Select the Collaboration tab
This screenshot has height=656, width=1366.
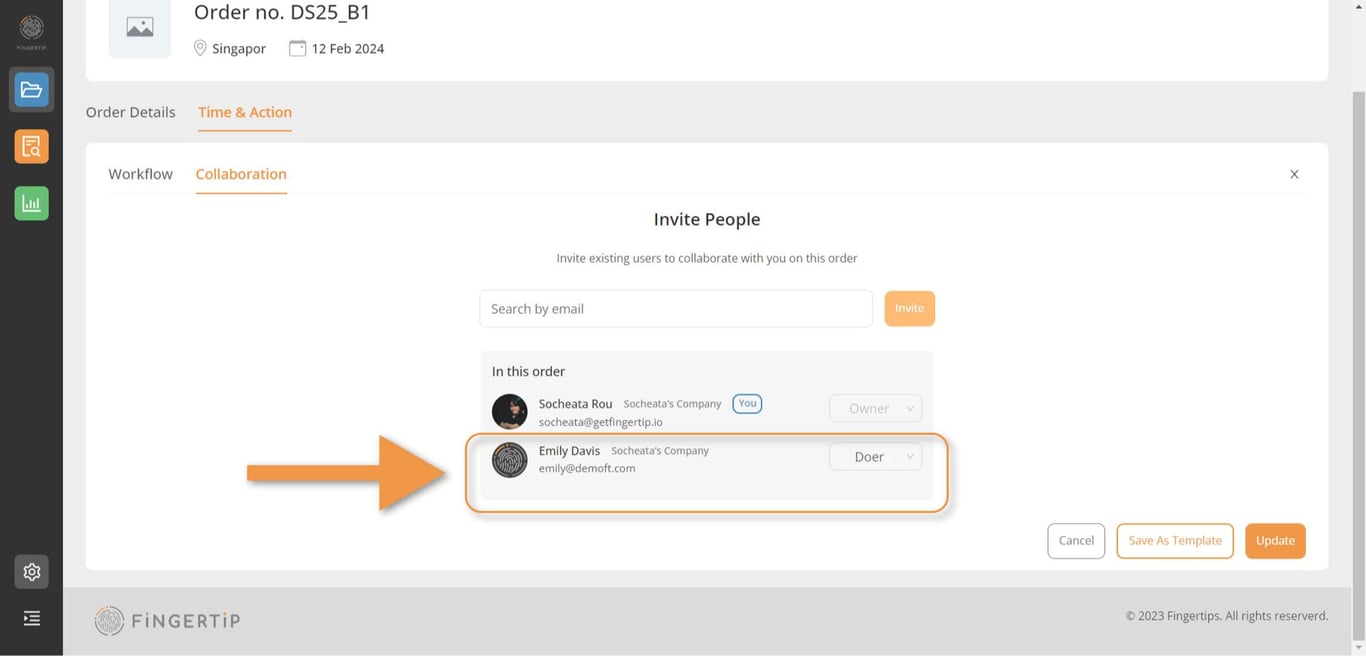tap(240, 173)
